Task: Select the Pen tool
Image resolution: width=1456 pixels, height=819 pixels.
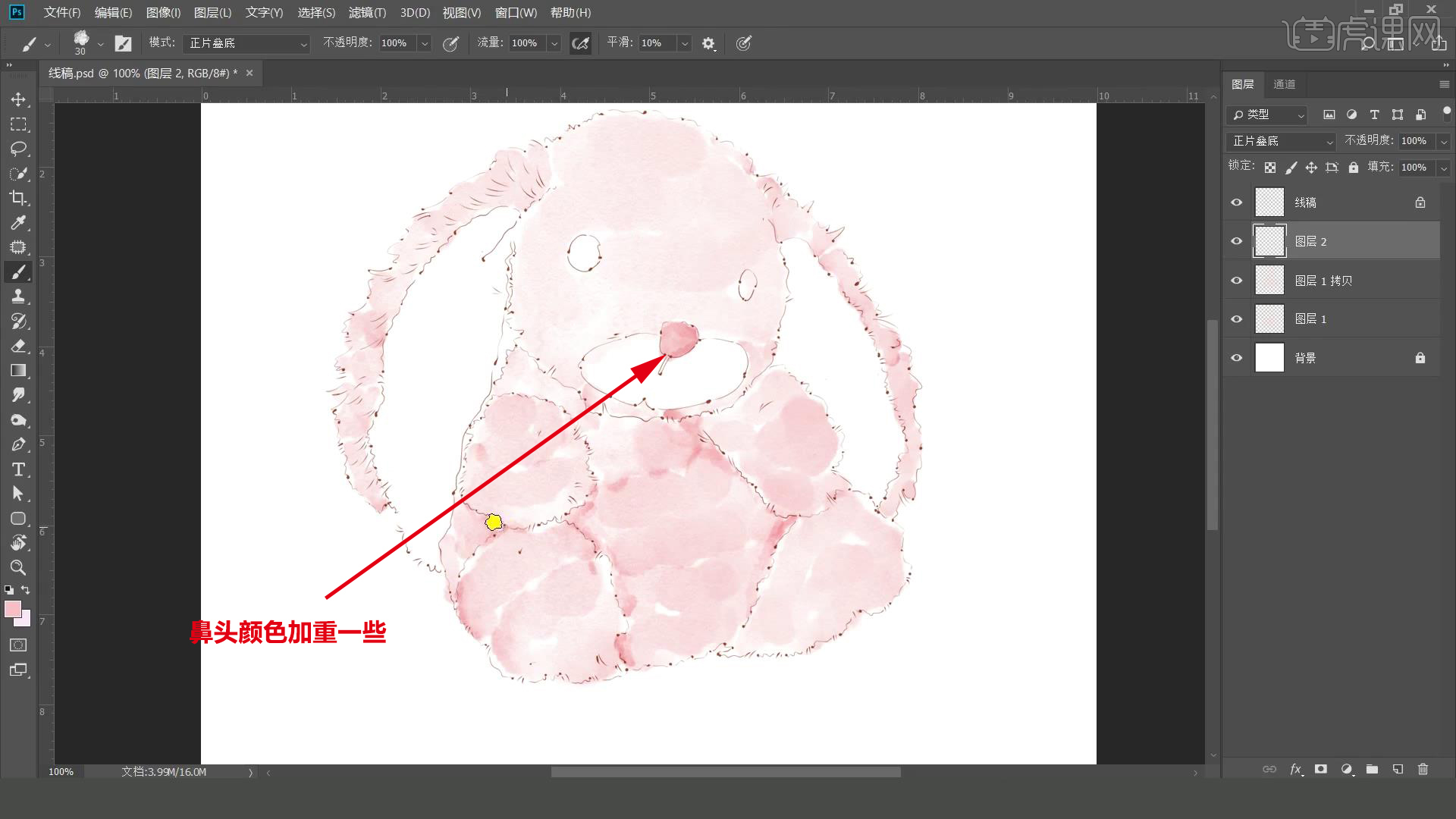Action: point(18,444)
